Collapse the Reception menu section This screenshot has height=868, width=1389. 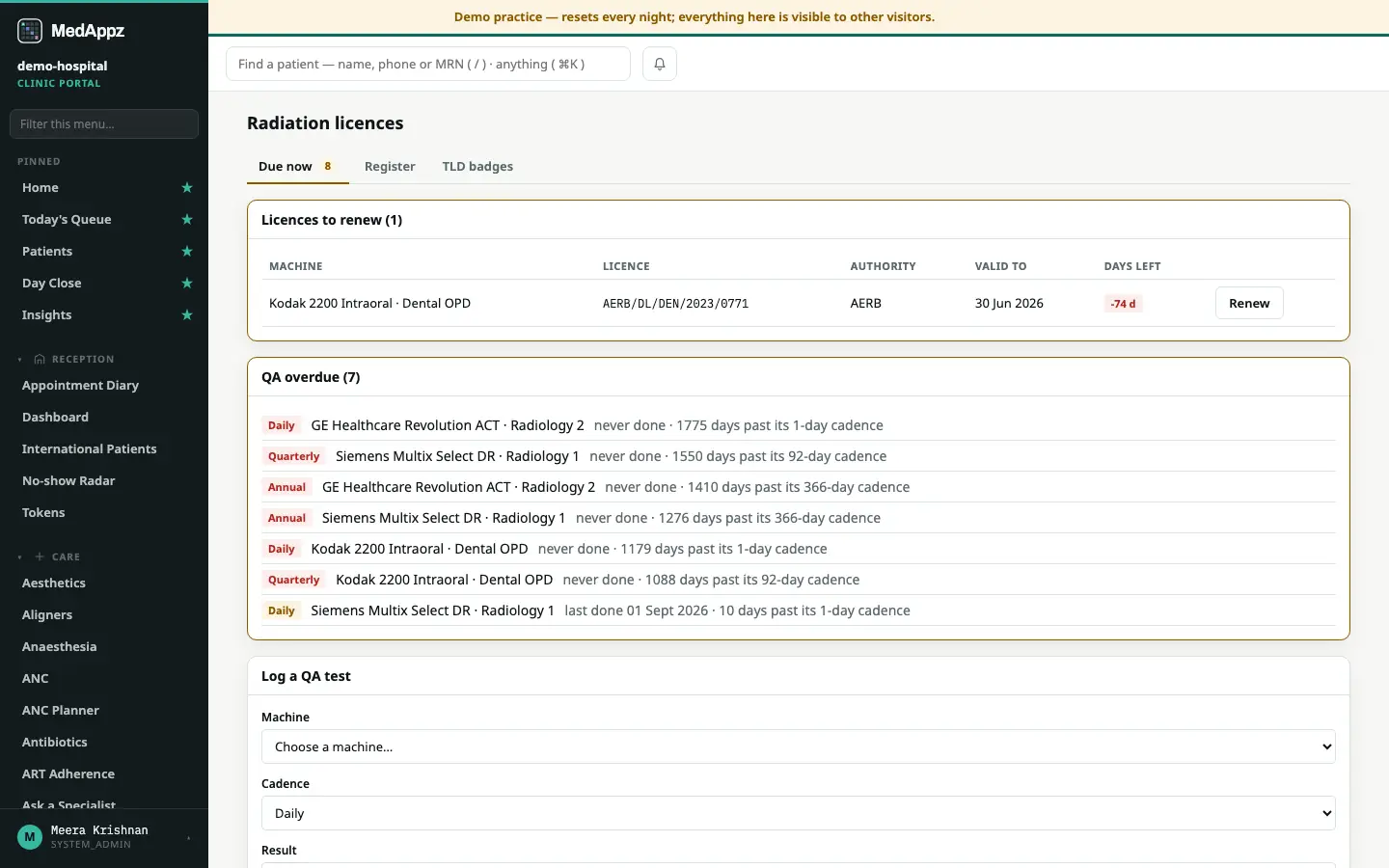tap(66, 359)
